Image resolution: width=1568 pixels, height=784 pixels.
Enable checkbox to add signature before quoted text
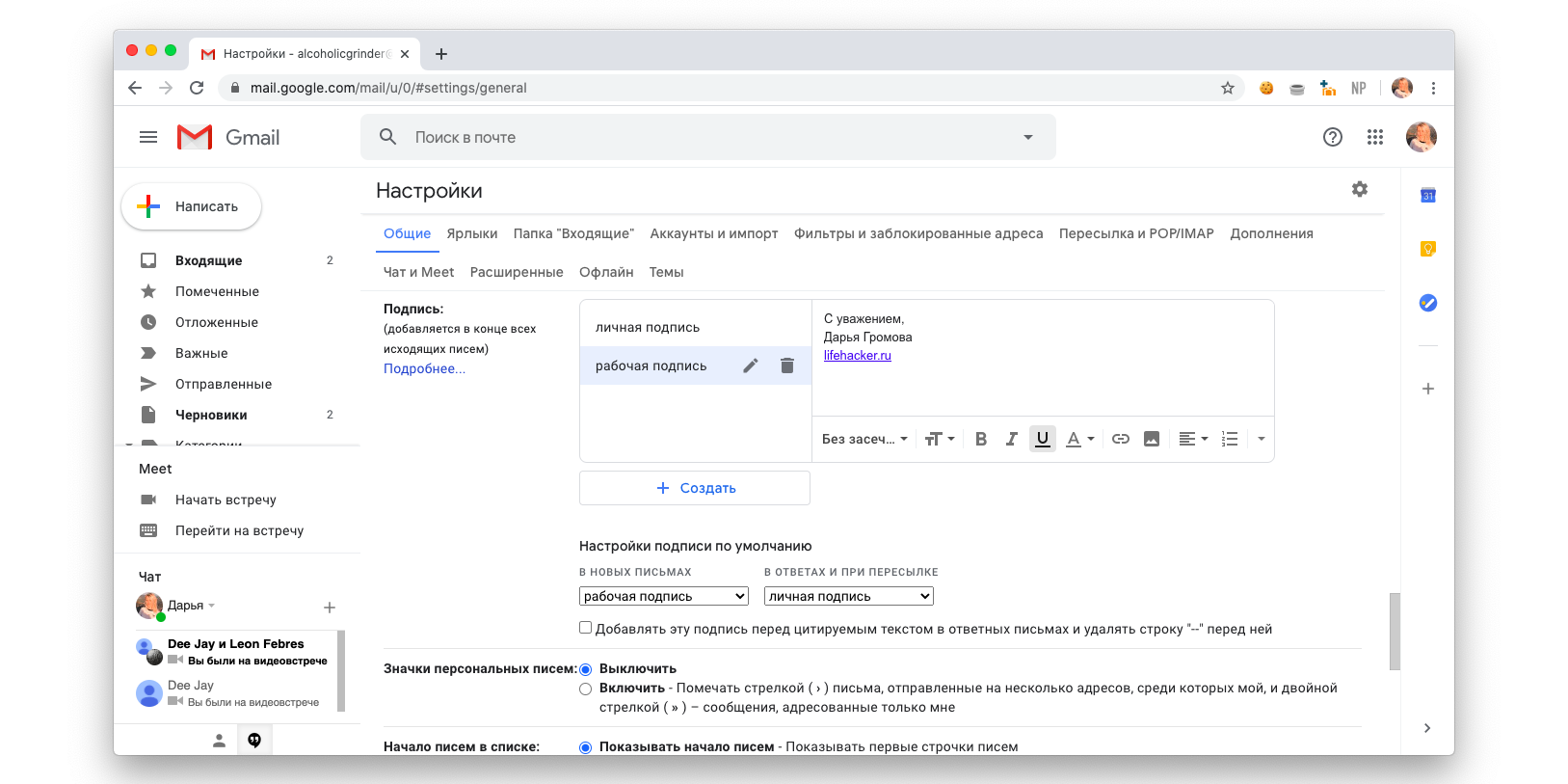click(x=585, y=628)
